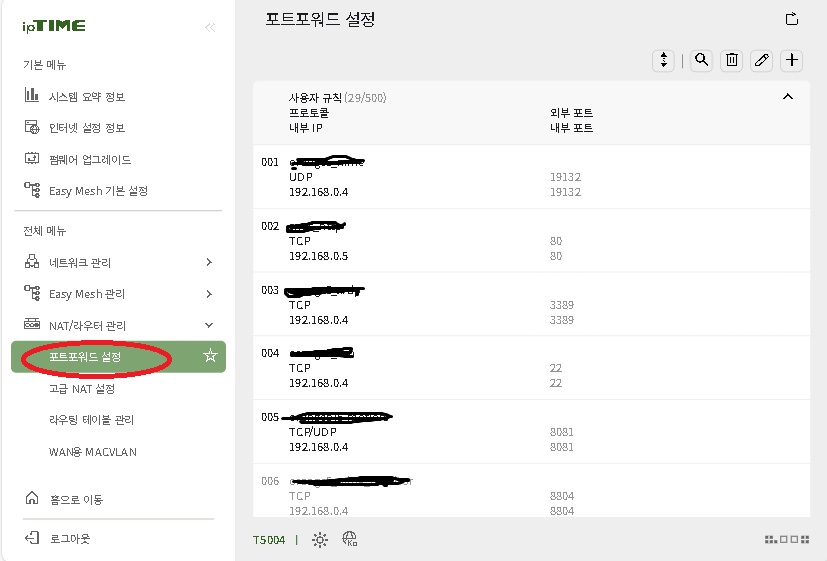Viewport: 827px width, 561px height.
Task: Collapse the 사용자 규칙 section
Action: click(787, 97)
